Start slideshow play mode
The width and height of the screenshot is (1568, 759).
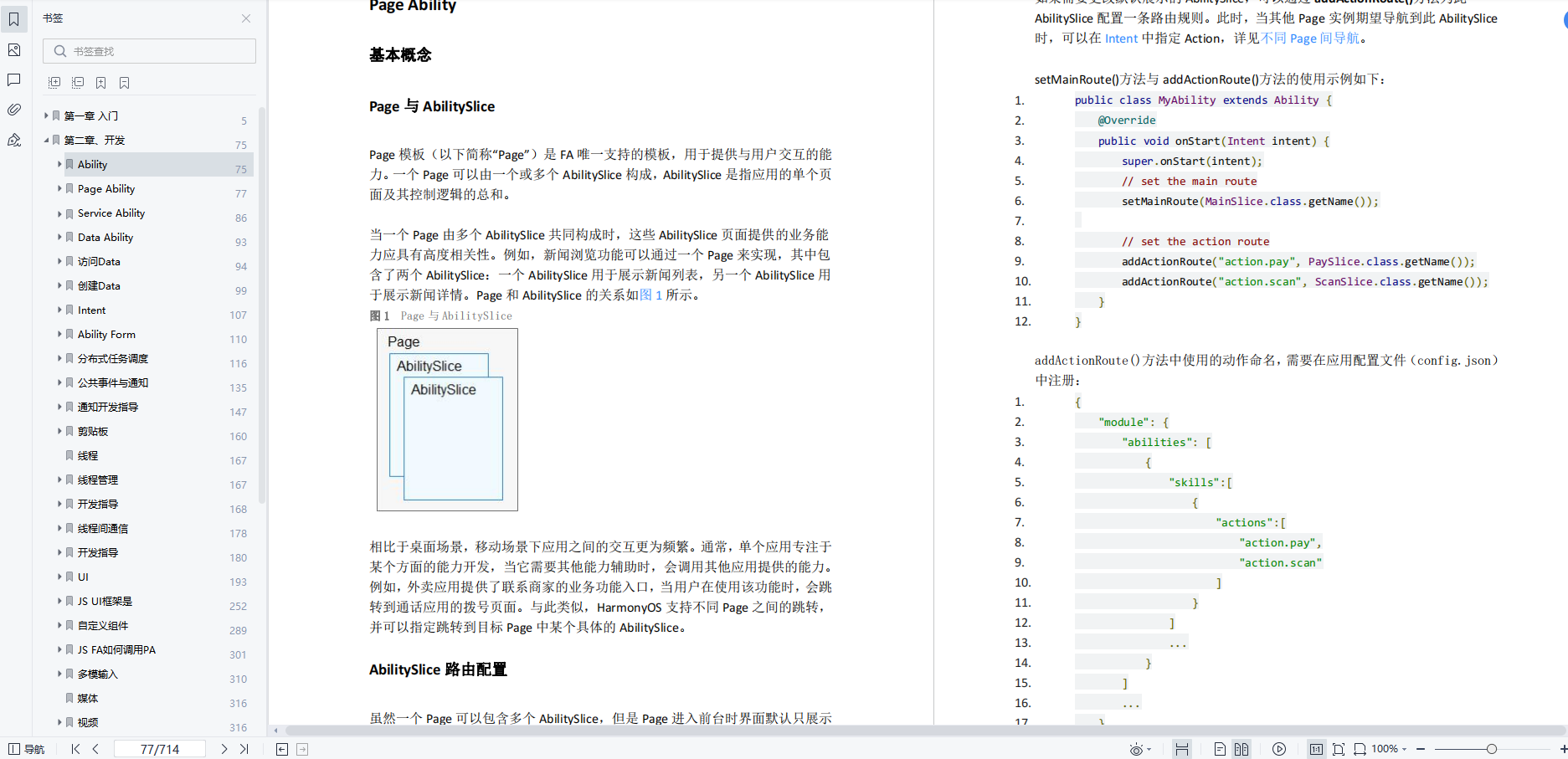(x=1279, y=749)
